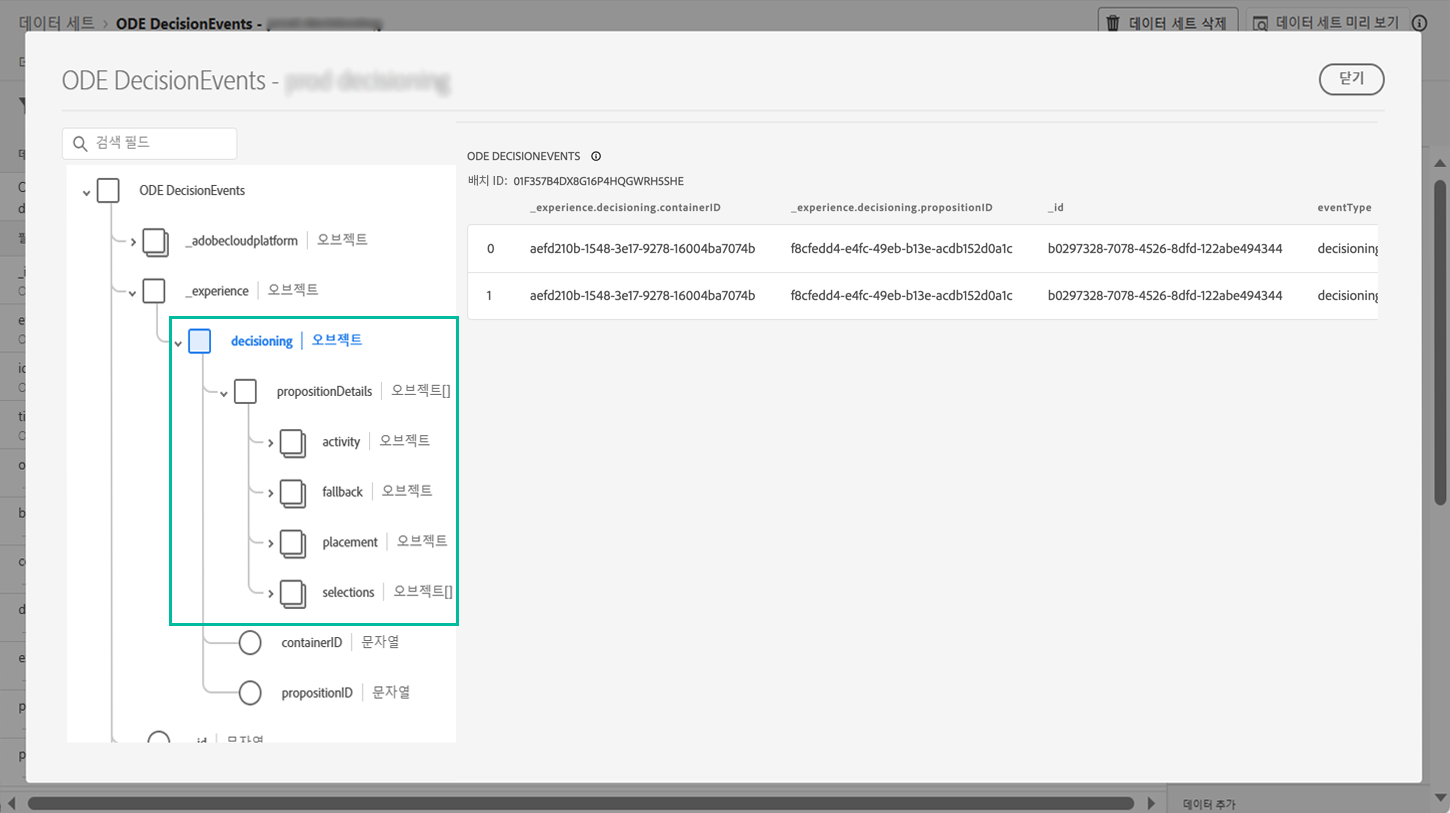Expand the placement node
Screen dimensions: 1450x813
270,543
